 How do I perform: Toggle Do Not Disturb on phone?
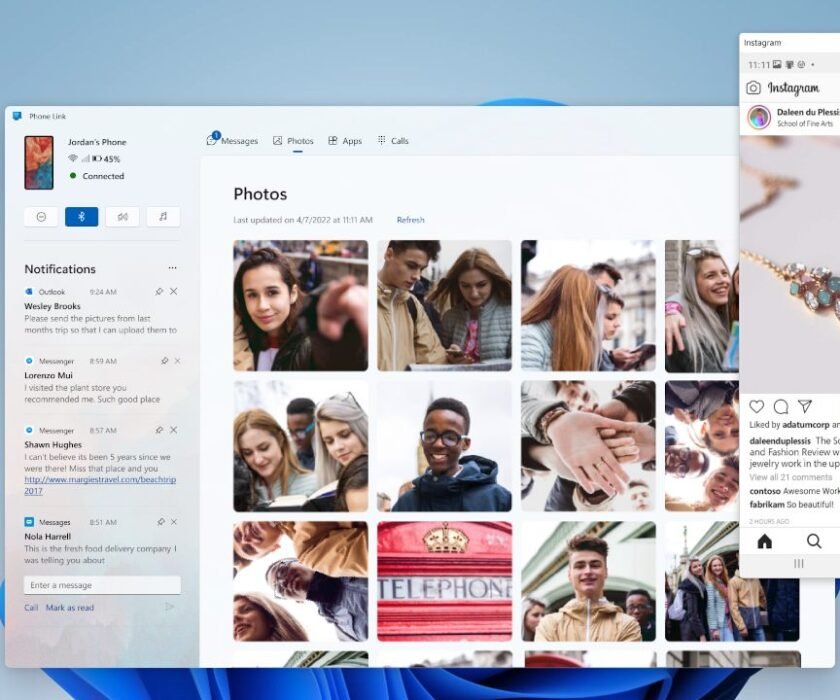tap(41, 217)
